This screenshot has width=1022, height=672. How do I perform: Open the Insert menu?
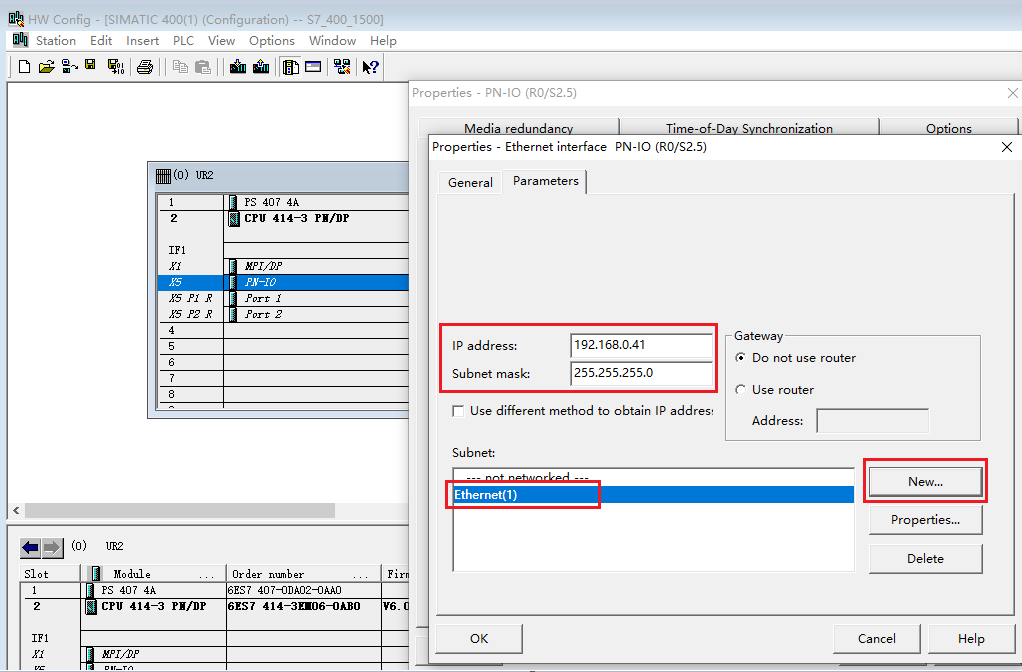(142, 40)
